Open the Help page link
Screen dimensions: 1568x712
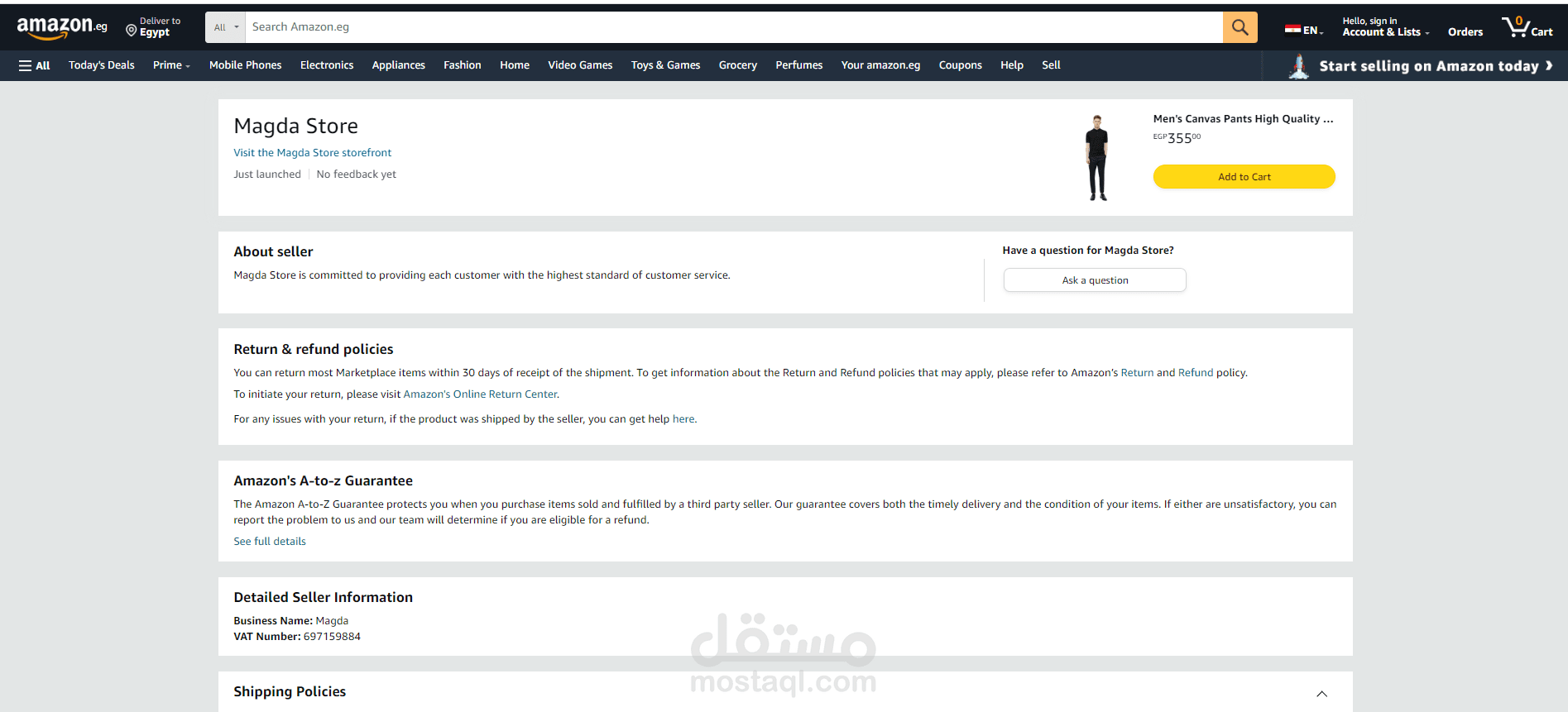click(1012, 65)
